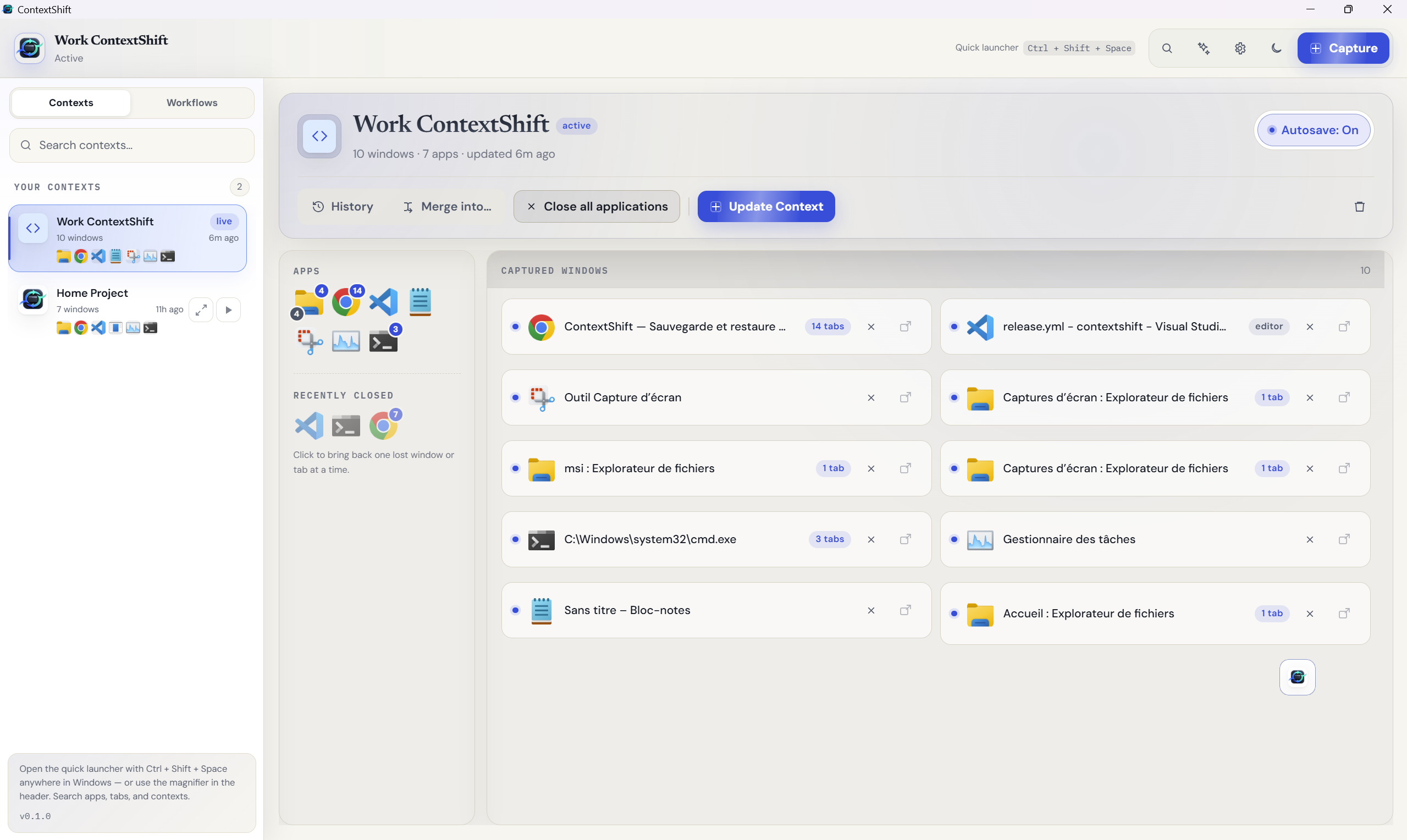
Task: Click Notepad icon in Apps panel
Action: point(421,302)
